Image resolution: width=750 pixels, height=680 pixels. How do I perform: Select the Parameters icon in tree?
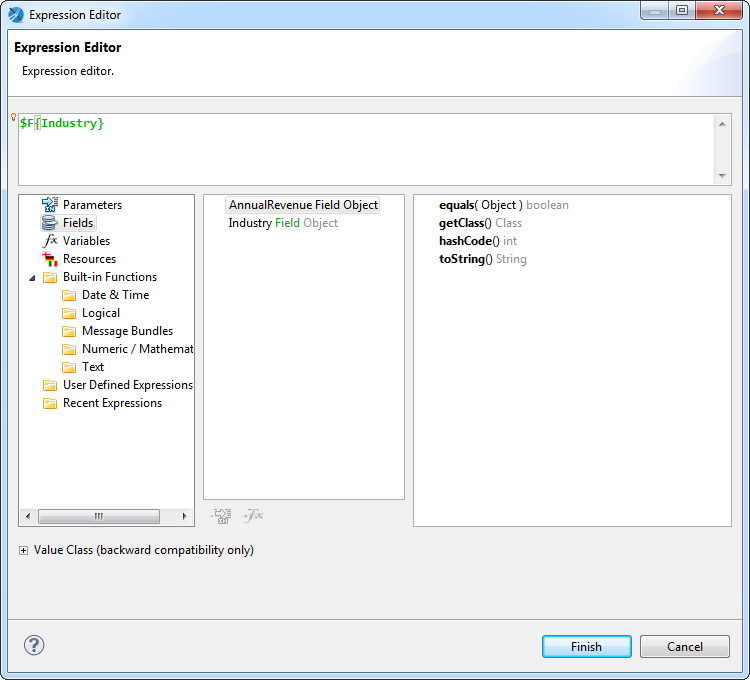pos(50,205)
